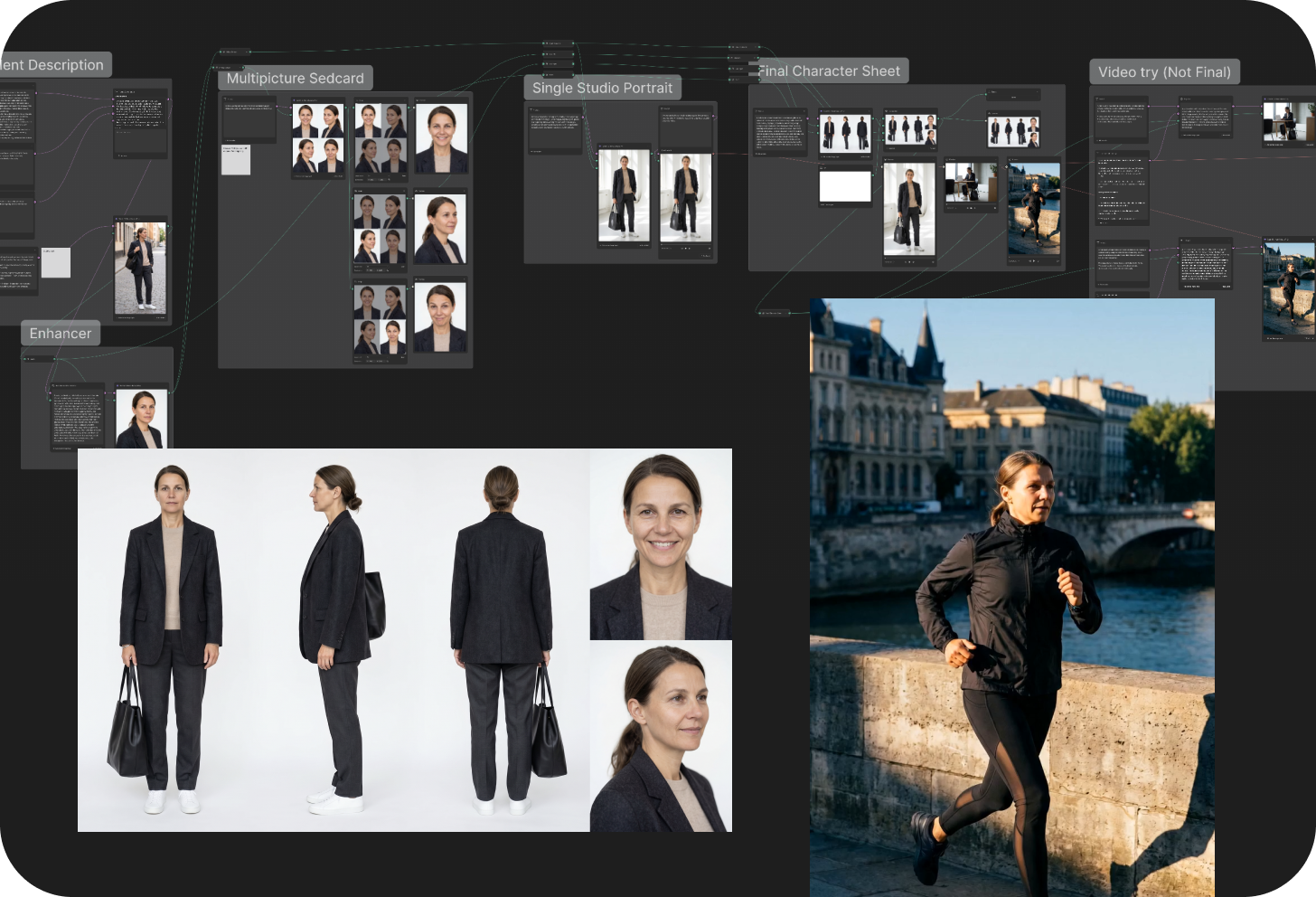The height and width of the screenshot is (897, 1316).
Task: Open bottom four-portrait grid in Multipicture Sedcard
Action: click(380, 319)
